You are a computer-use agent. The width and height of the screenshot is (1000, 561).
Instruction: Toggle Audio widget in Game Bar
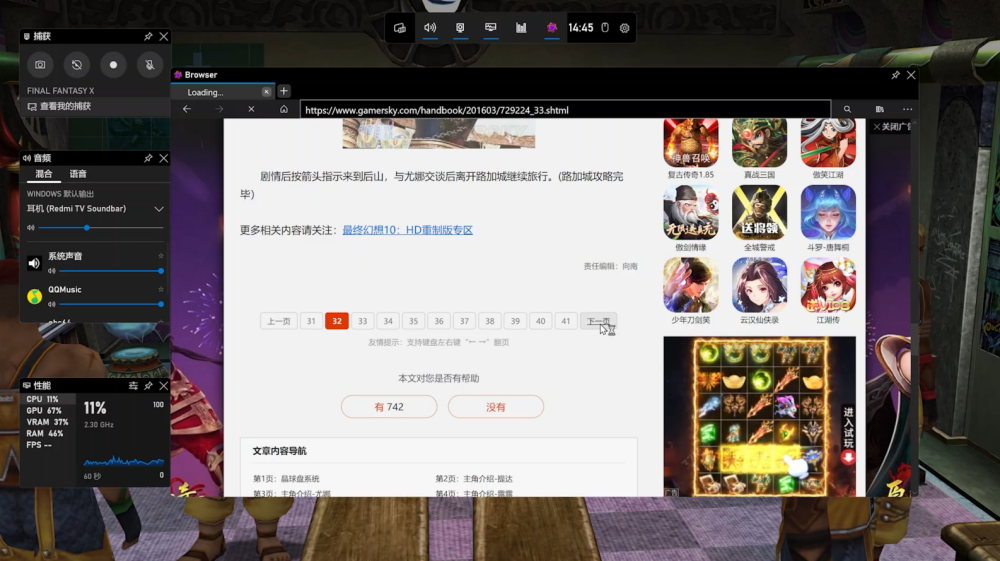pyautogui.click(x=430, y=28)
